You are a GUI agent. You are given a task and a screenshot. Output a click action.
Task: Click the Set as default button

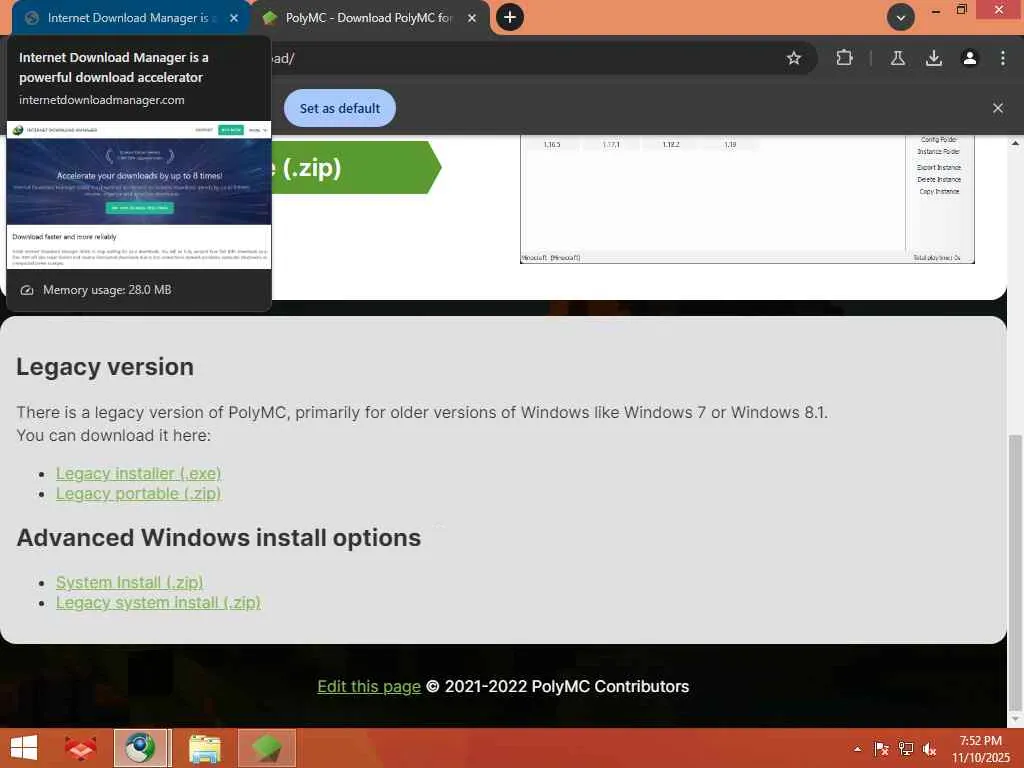coord(340,108)
